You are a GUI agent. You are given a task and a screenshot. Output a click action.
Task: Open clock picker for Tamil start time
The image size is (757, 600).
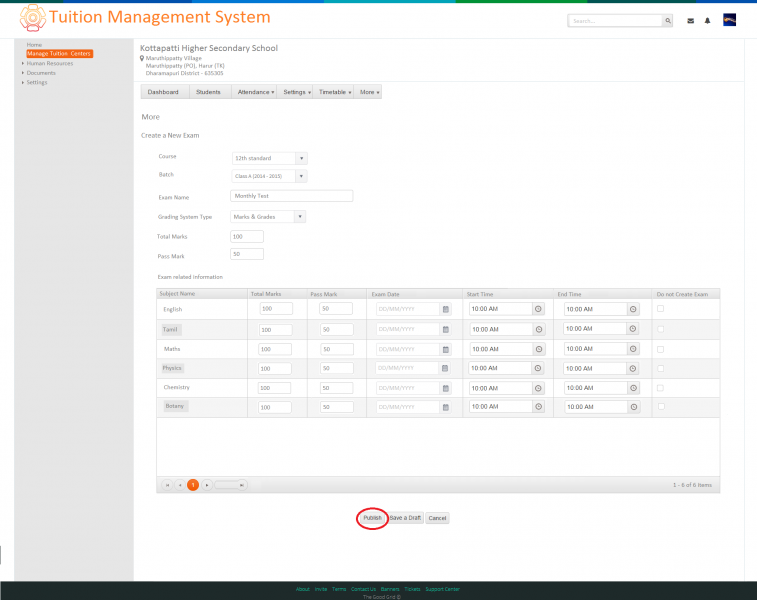click(539, 329)
